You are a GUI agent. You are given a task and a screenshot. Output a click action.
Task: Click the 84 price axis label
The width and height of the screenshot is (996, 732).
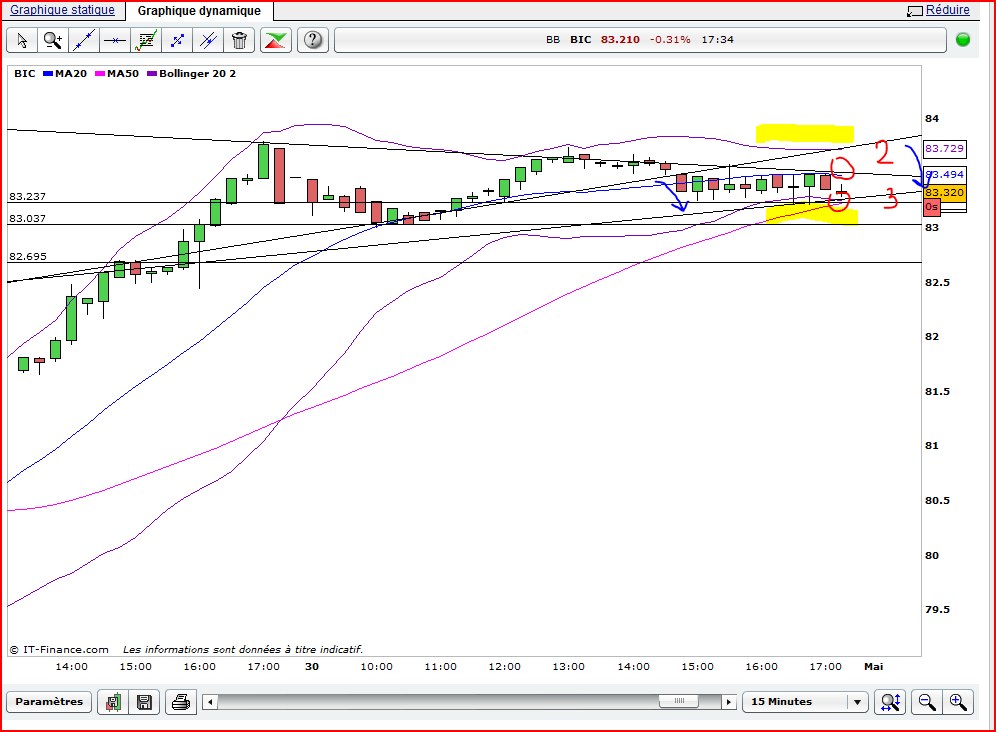(932, 119)
